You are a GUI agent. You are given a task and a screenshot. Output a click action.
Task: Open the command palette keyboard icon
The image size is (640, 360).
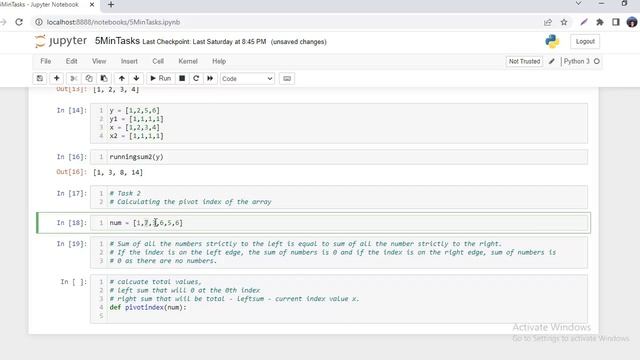[x=287, y=78]
